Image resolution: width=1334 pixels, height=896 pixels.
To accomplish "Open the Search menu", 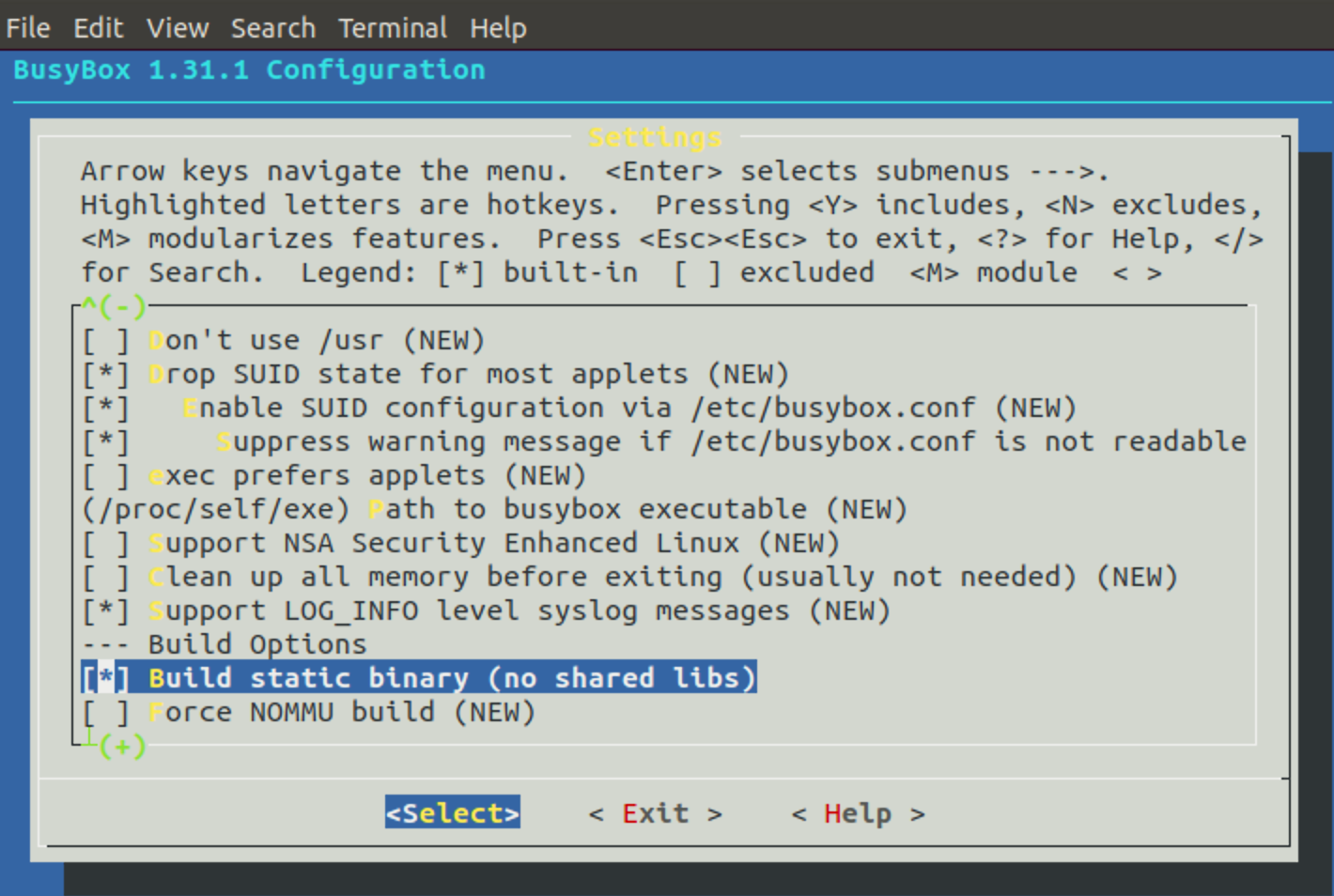I will coord(273,28).
